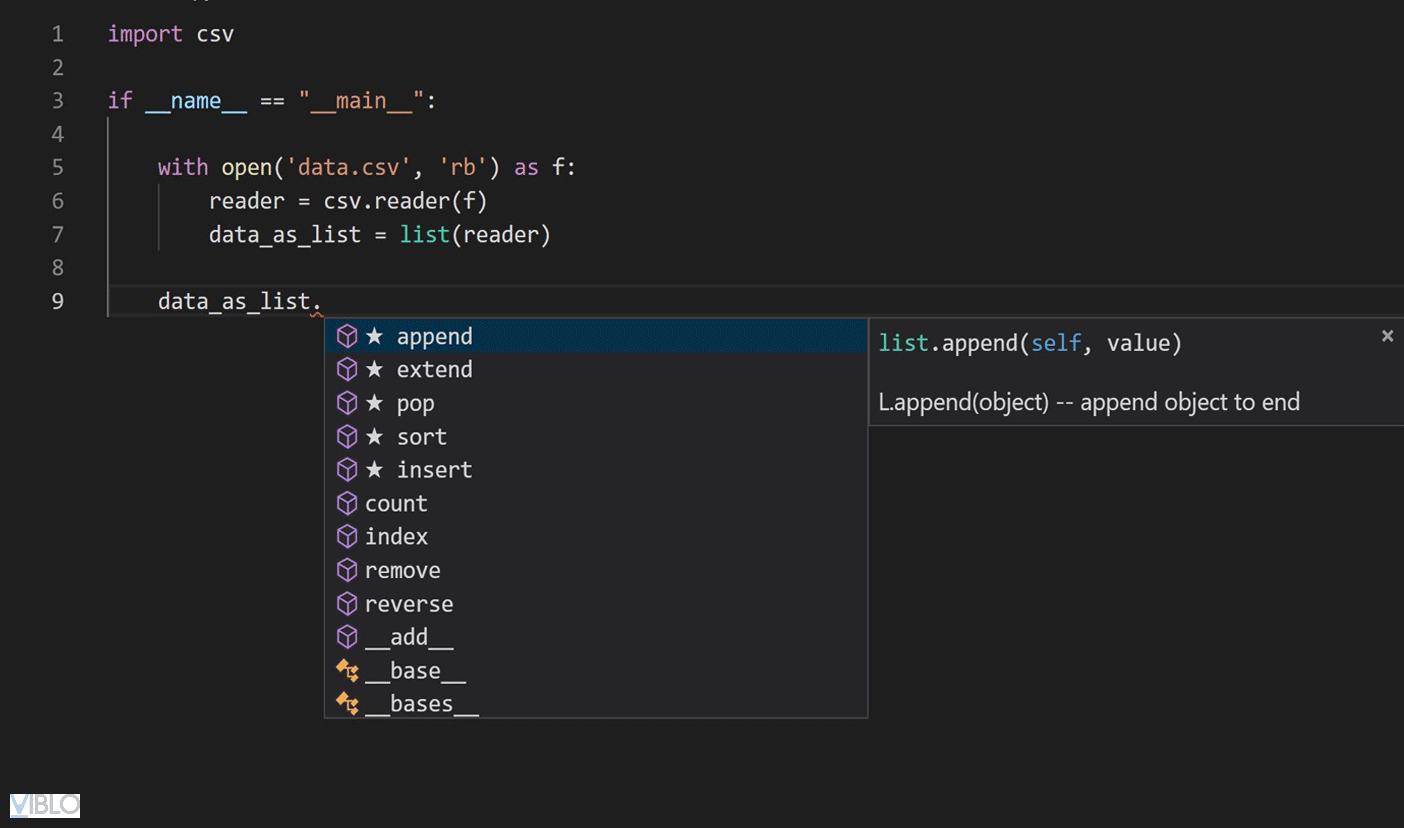1404x828 pixels.
Task: Pick the remove method suggestion
Action: click(402, 571)
